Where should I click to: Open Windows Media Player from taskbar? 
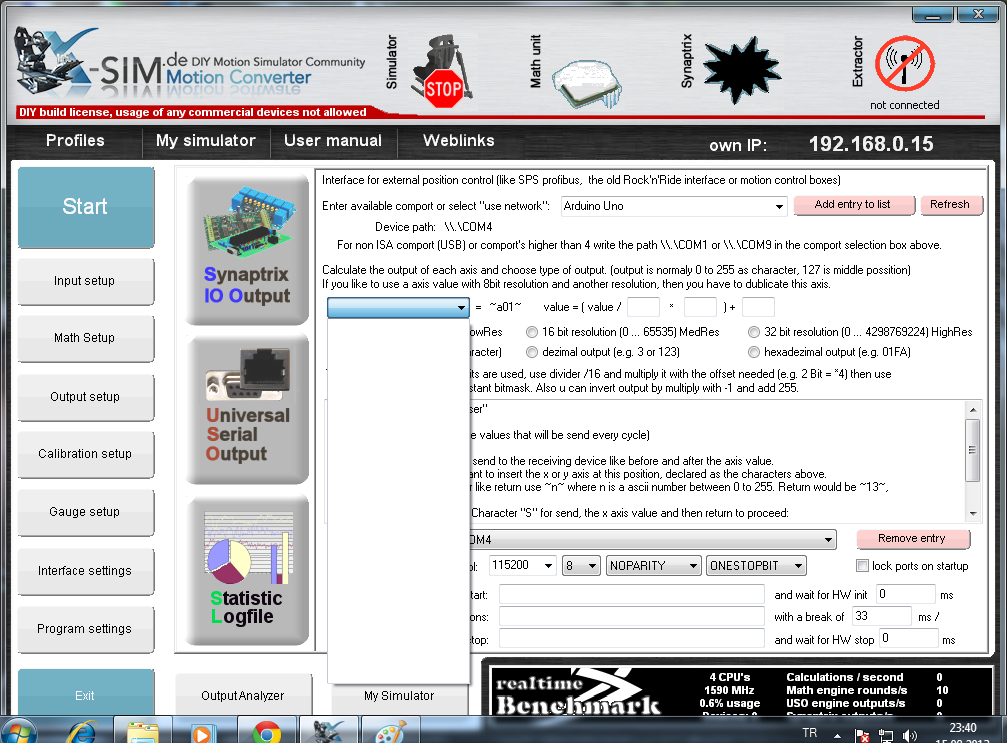[203, 732]
